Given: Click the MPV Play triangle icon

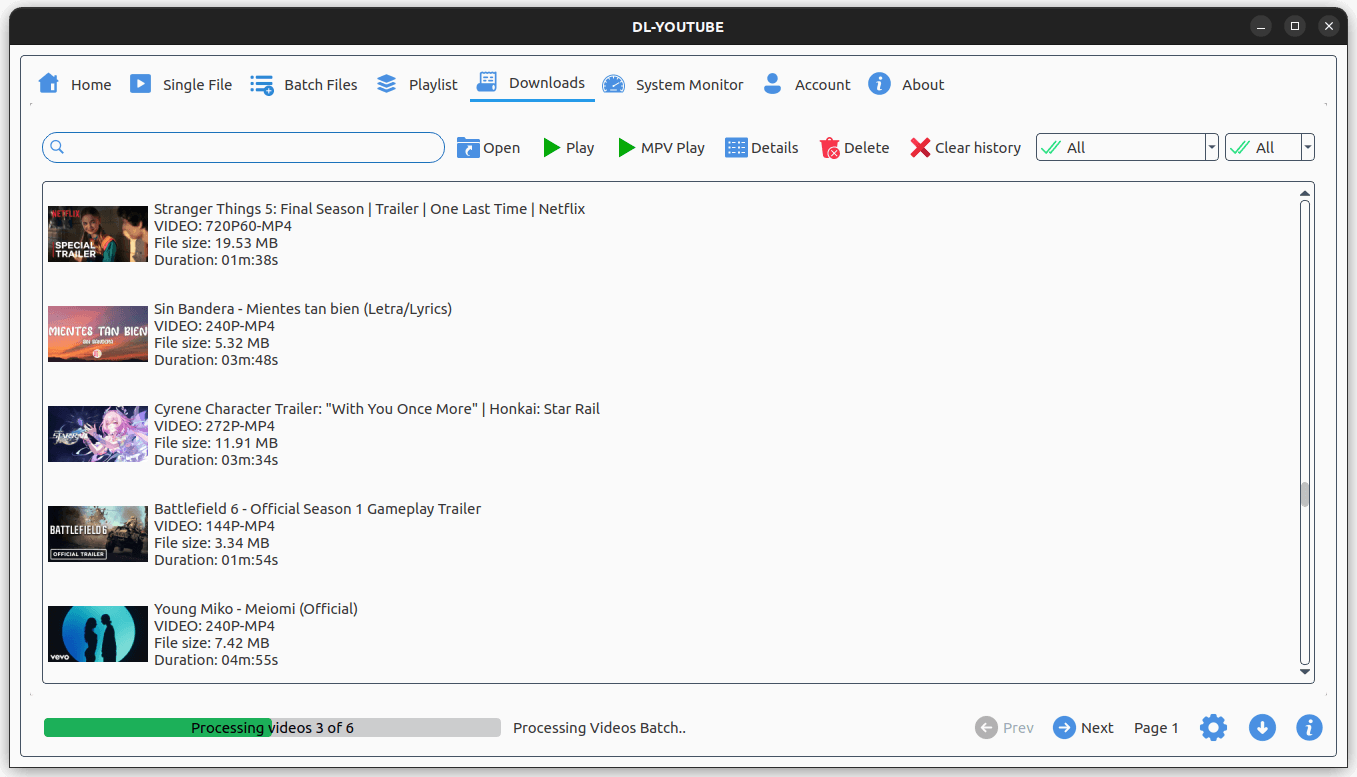Looking at the screenshot, I should coord(627,148).
